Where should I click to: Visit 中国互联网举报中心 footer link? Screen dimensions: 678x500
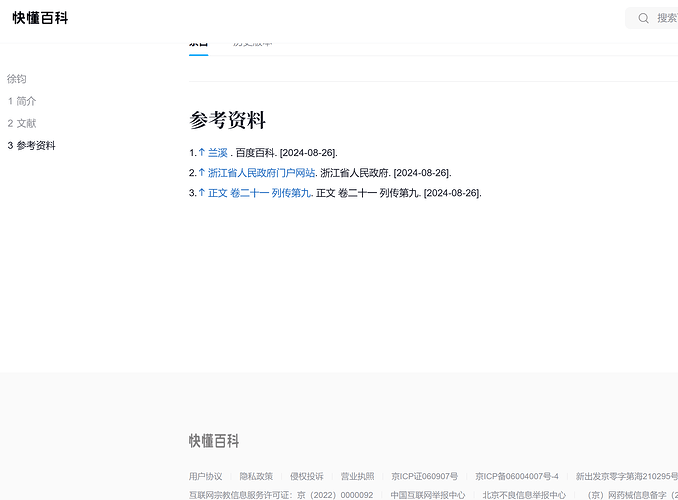tap(427, 494)
